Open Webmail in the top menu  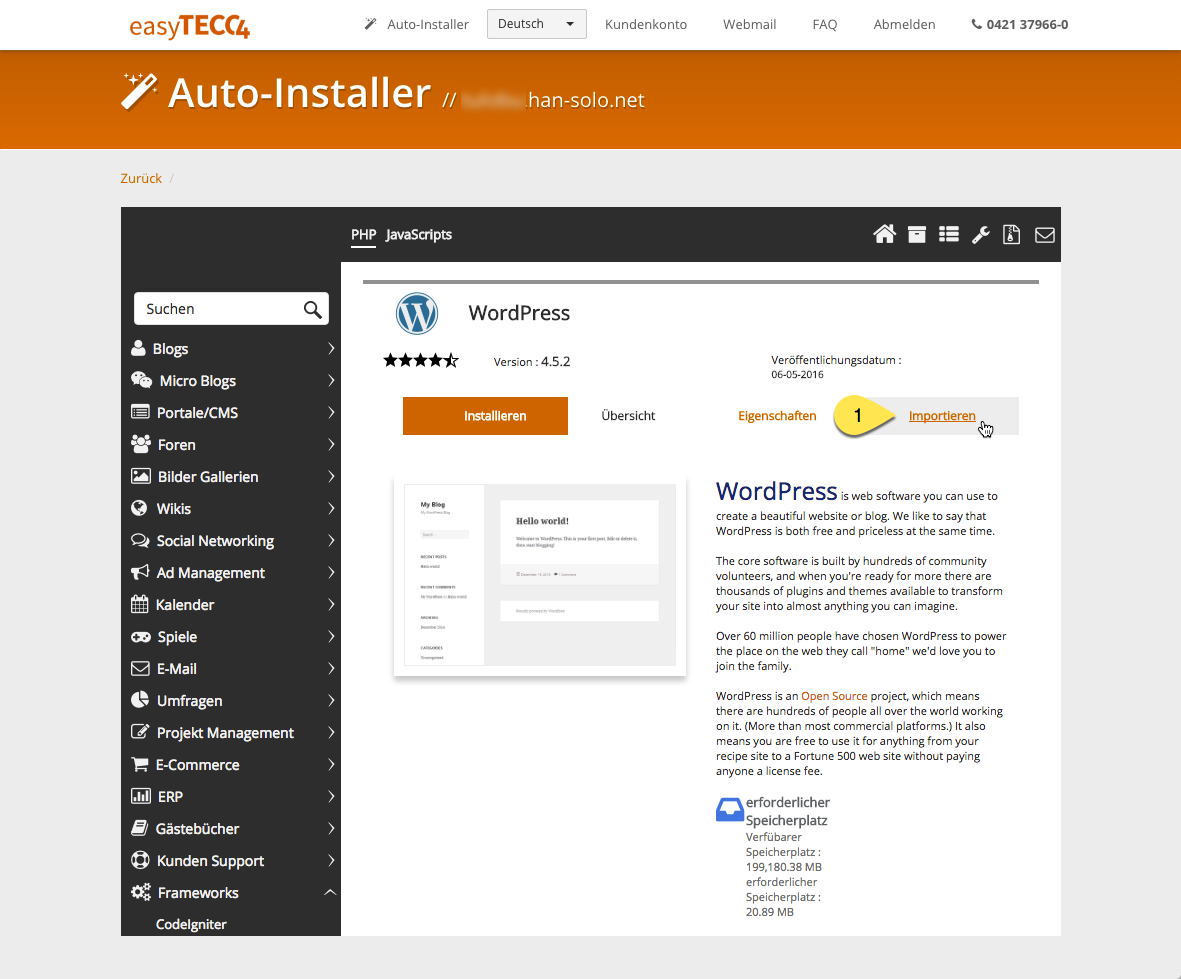tap(749, 24)
